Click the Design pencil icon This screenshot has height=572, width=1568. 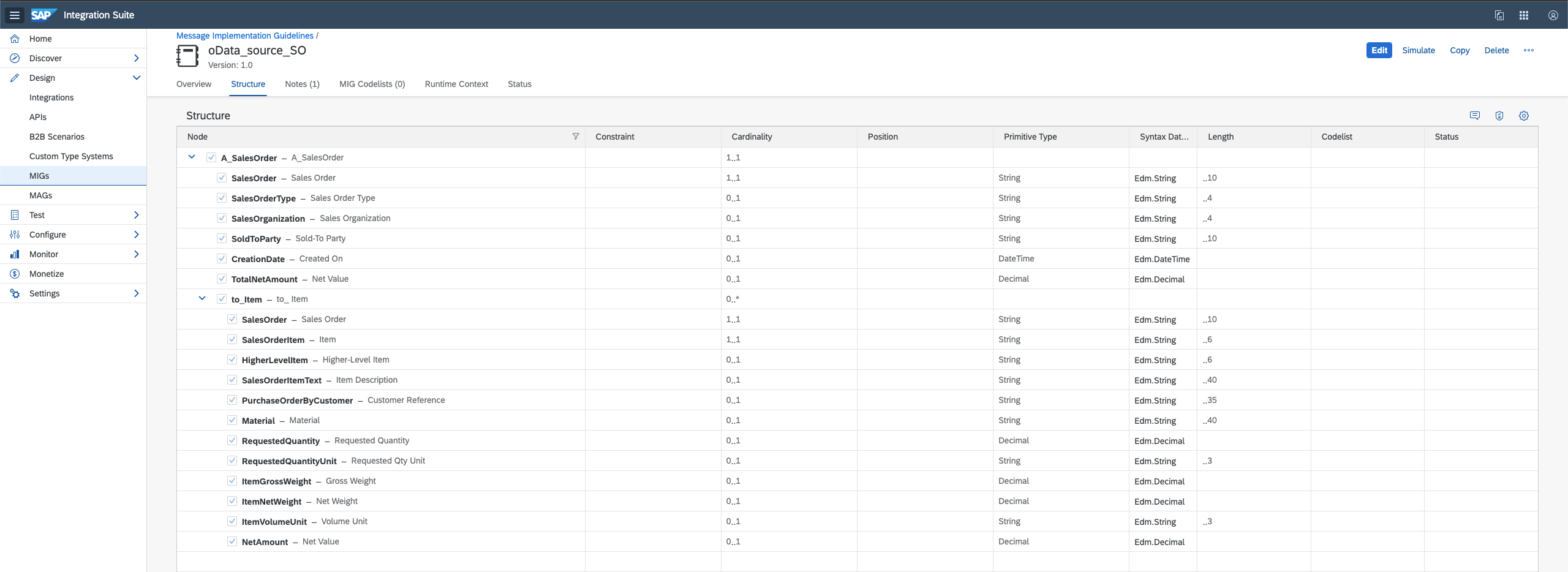15,78
